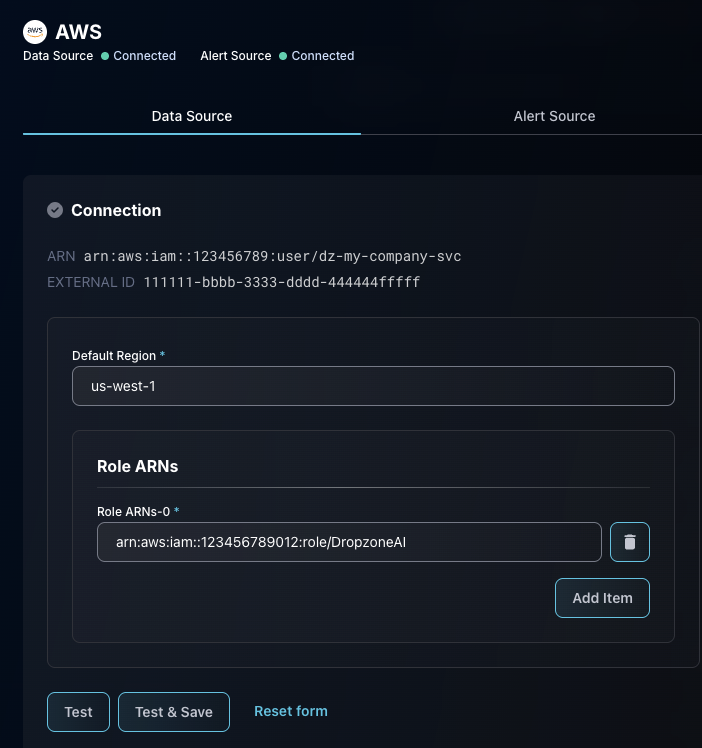Click the Connection section heading
This screenshot has height=748, width=702.
116,210
